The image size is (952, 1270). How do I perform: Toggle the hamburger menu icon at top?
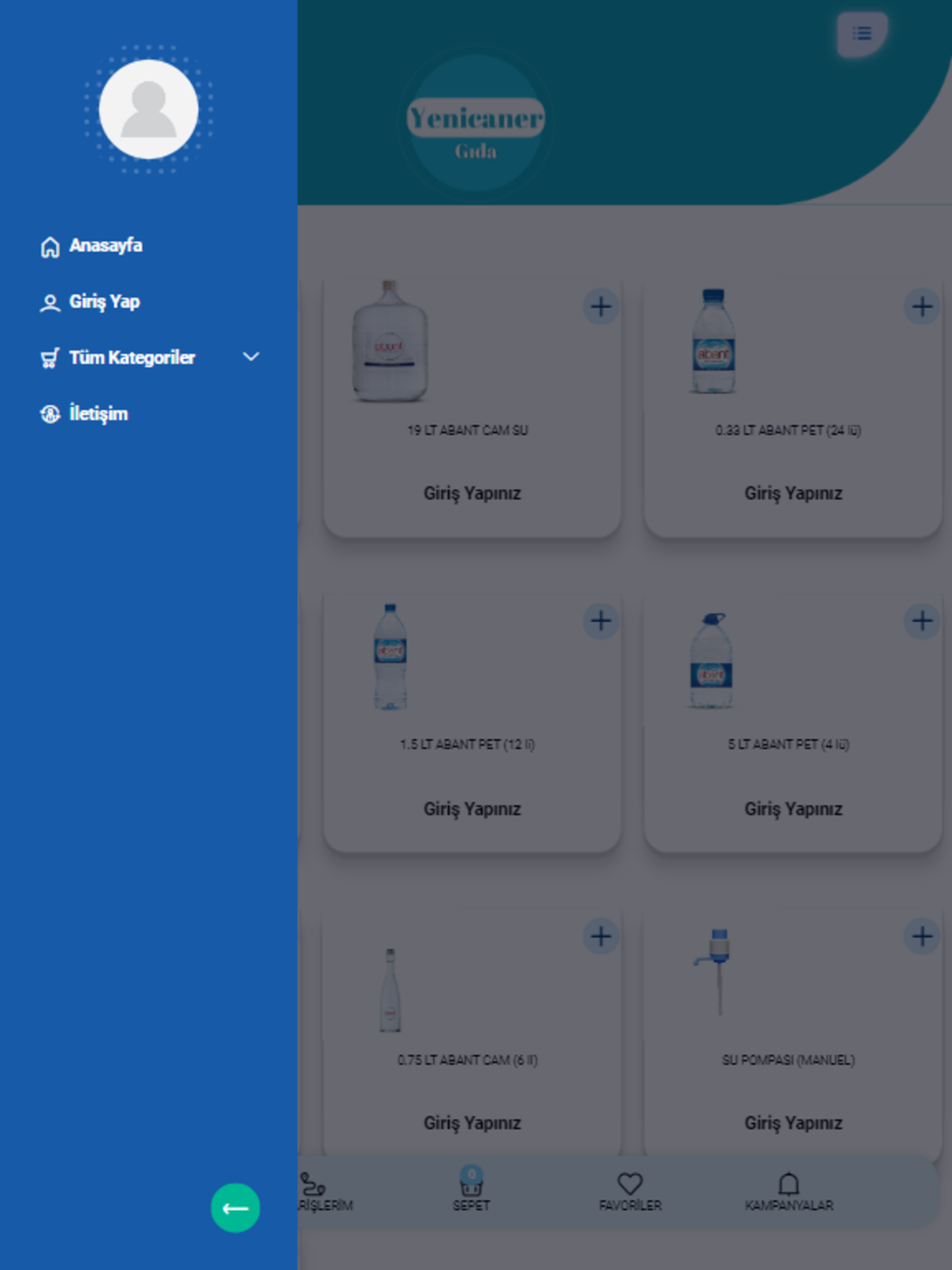[862, 34]
